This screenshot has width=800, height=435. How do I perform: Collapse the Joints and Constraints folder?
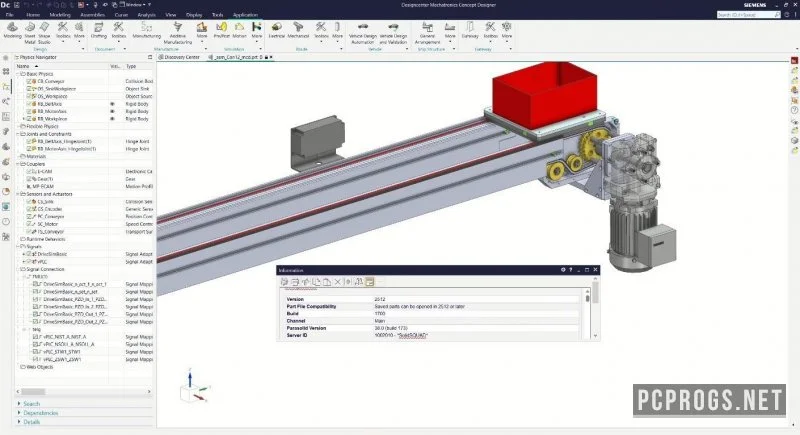[x=18, y=134]
